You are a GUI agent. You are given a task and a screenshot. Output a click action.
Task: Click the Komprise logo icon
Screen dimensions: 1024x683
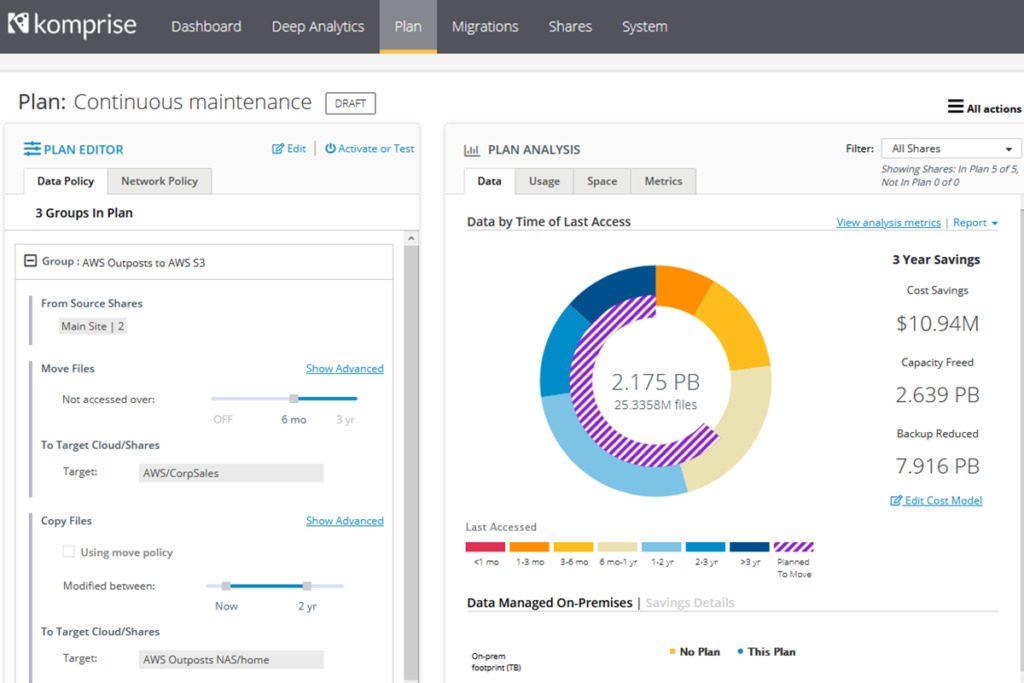[x=18, y=24]
